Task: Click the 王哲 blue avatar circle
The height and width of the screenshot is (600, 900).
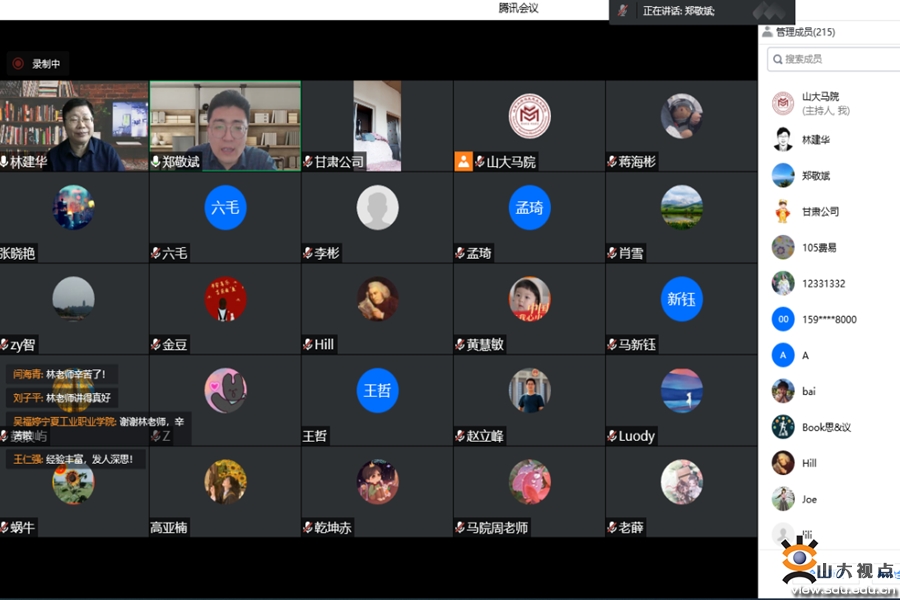Action: coord(377,390)
